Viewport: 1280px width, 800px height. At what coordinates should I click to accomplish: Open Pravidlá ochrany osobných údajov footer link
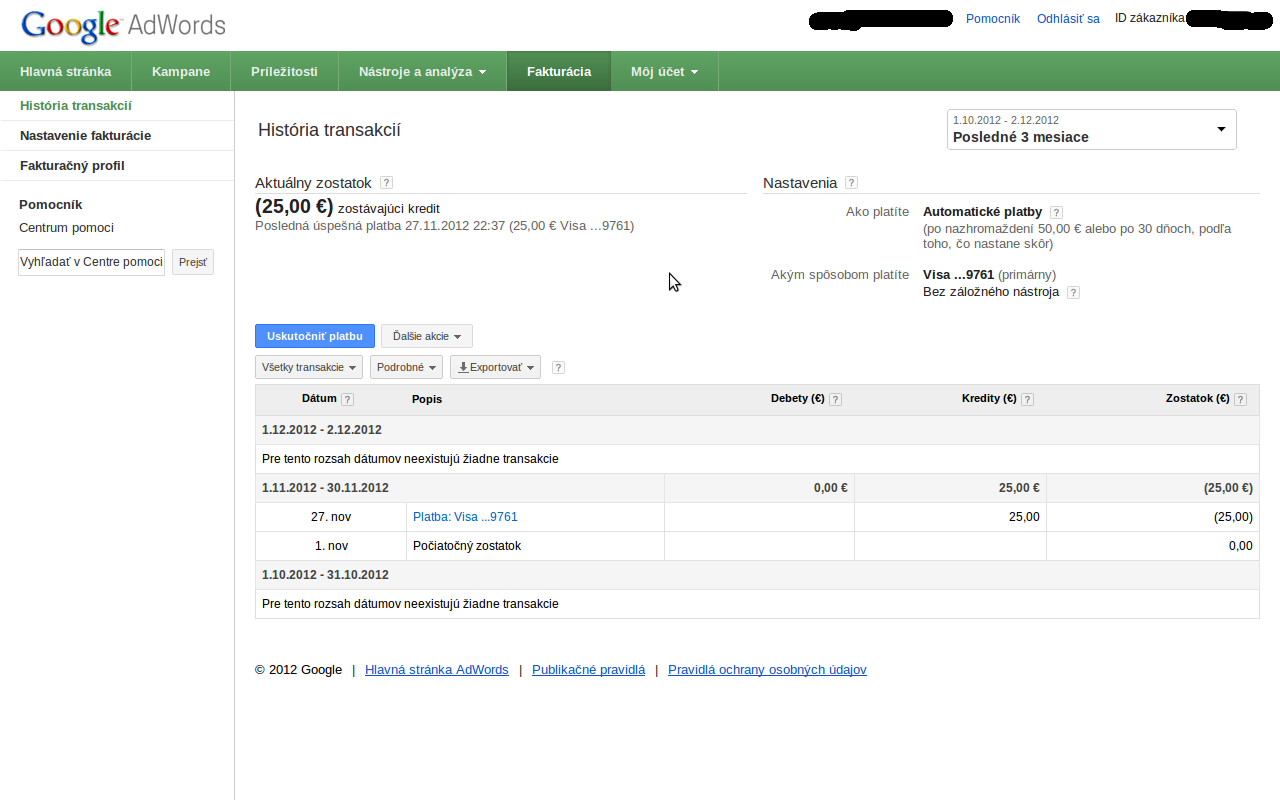(x=767, y=670)
